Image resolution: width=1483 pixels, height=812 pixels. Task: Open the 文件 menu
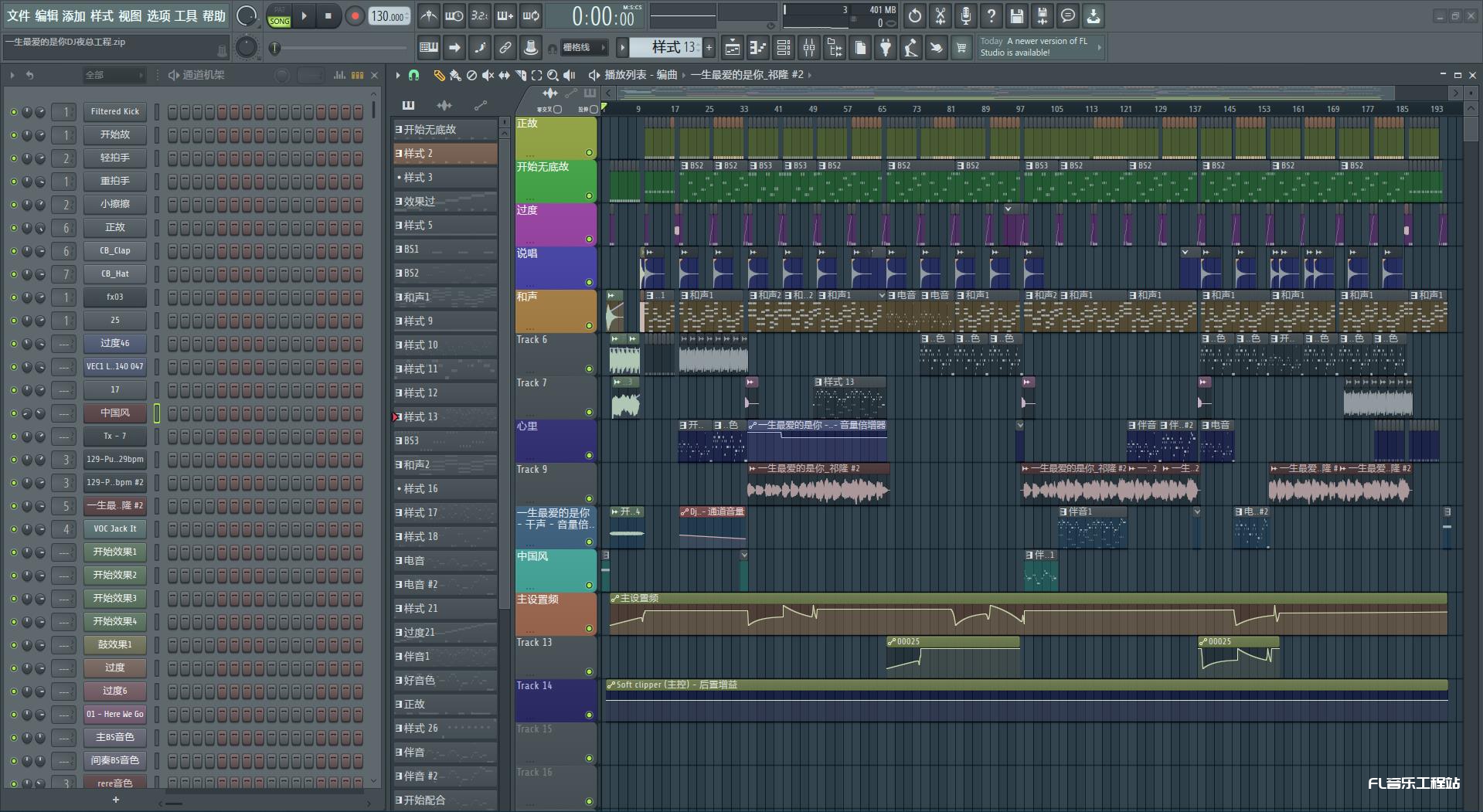point(19,15)
